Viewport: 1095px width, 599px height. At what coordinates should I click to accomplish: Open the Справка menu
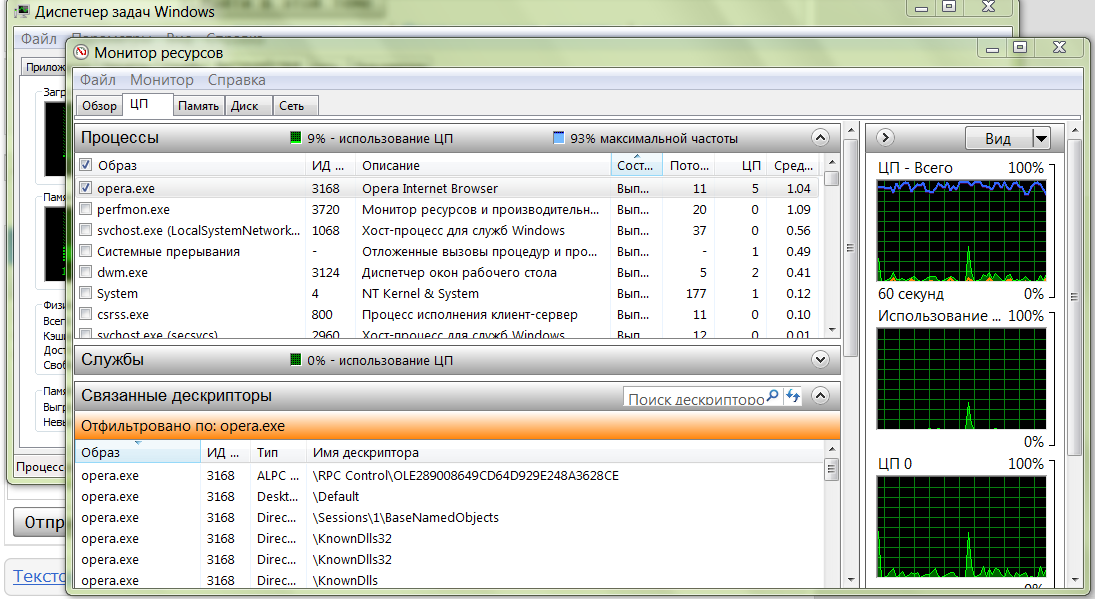click(236, 80)
